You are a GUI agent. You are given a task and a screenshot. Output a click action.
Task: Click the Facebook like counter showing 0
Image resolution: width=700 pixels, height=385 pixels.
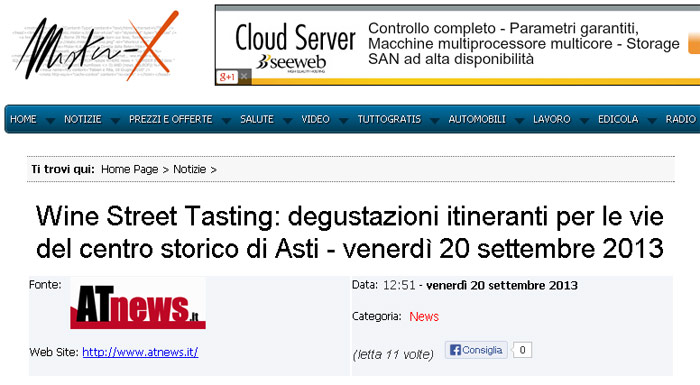click(522, 350)
